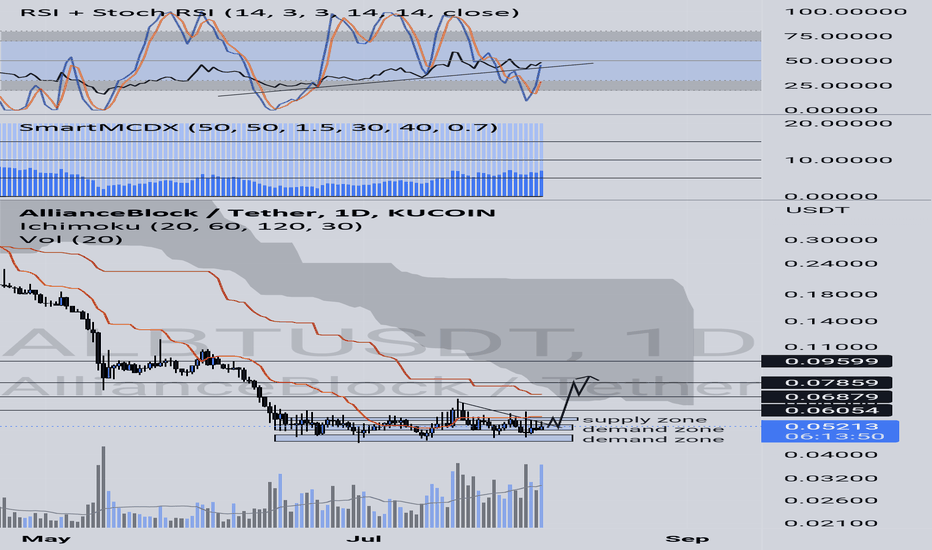
Task: Click the Jul label on time axis
Action: click(x=363, y=539)
